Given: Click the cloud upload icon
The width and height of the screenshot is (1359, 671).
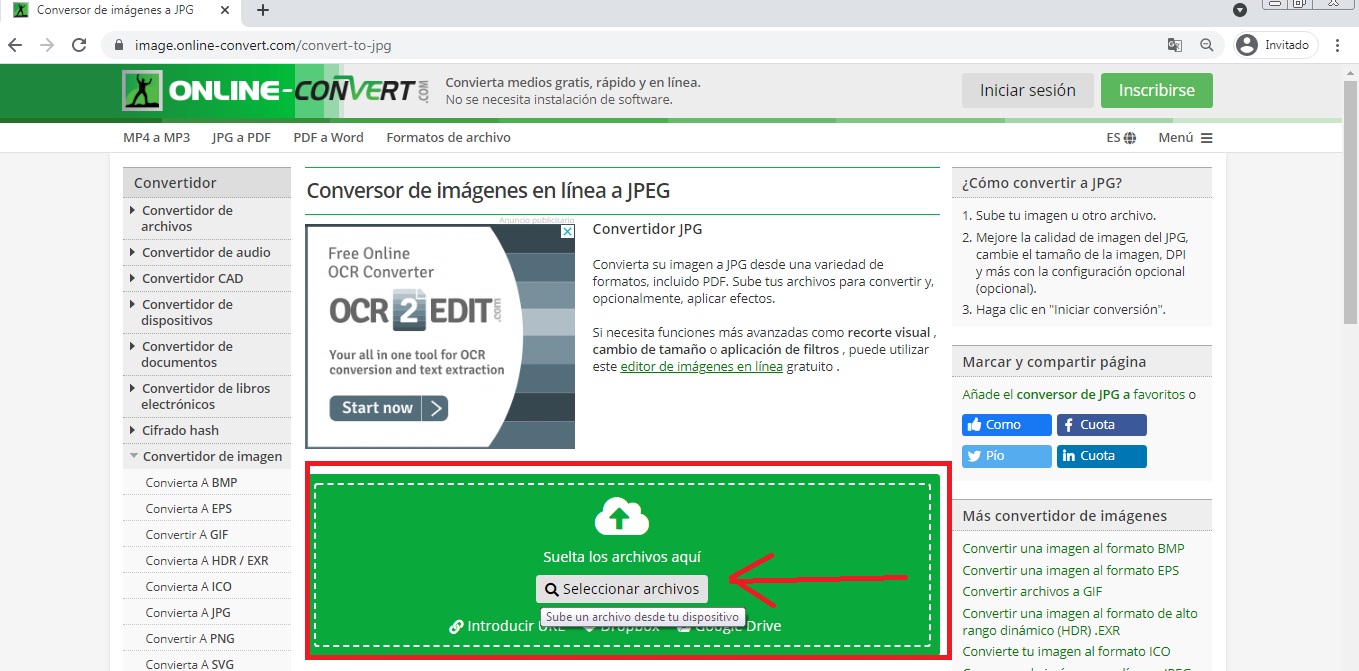Looking at the screenshot, I should point(621,518).
